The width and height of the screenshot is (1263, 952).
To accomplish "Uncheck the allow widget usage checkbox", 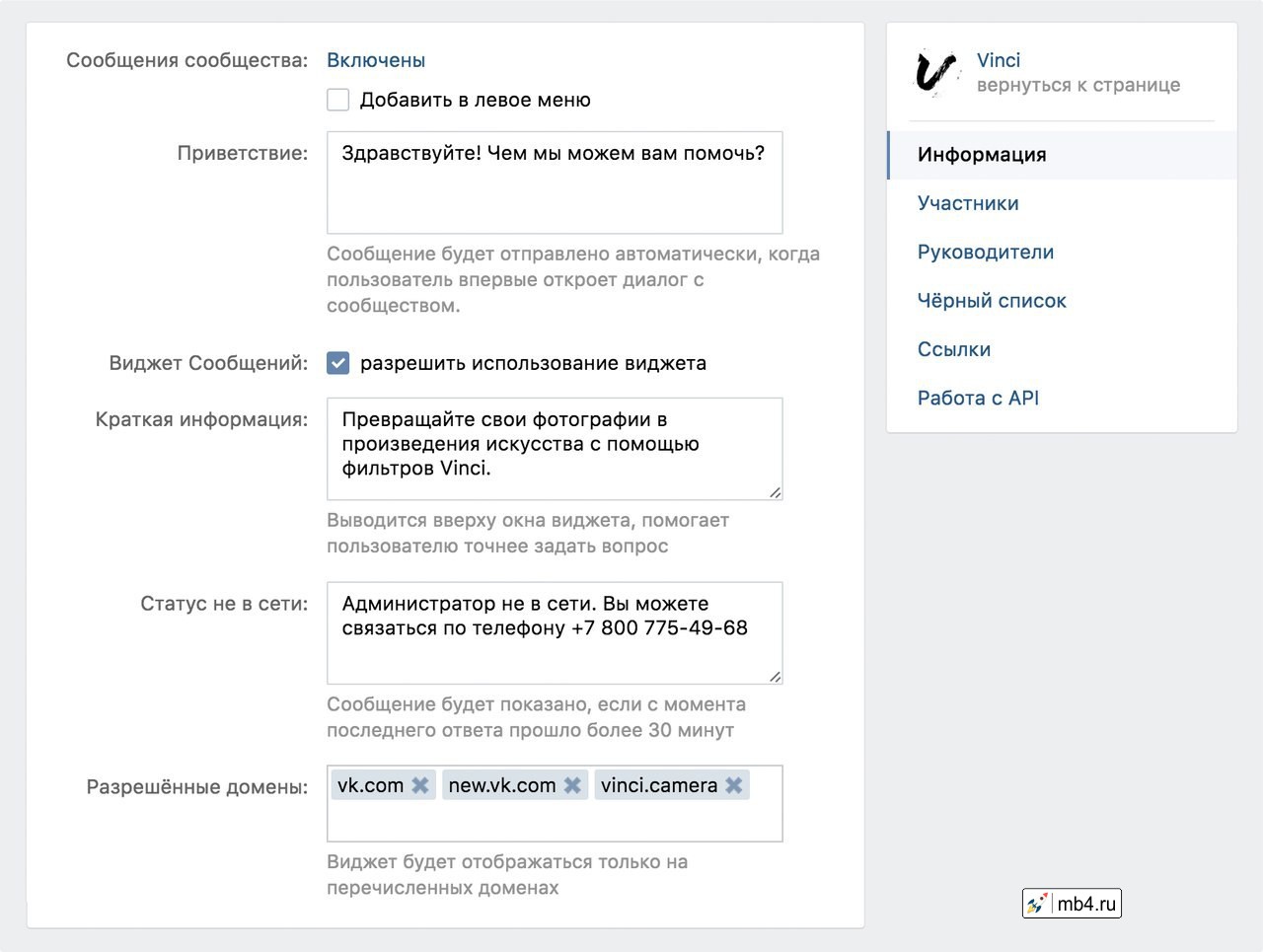I will point(338,363).
